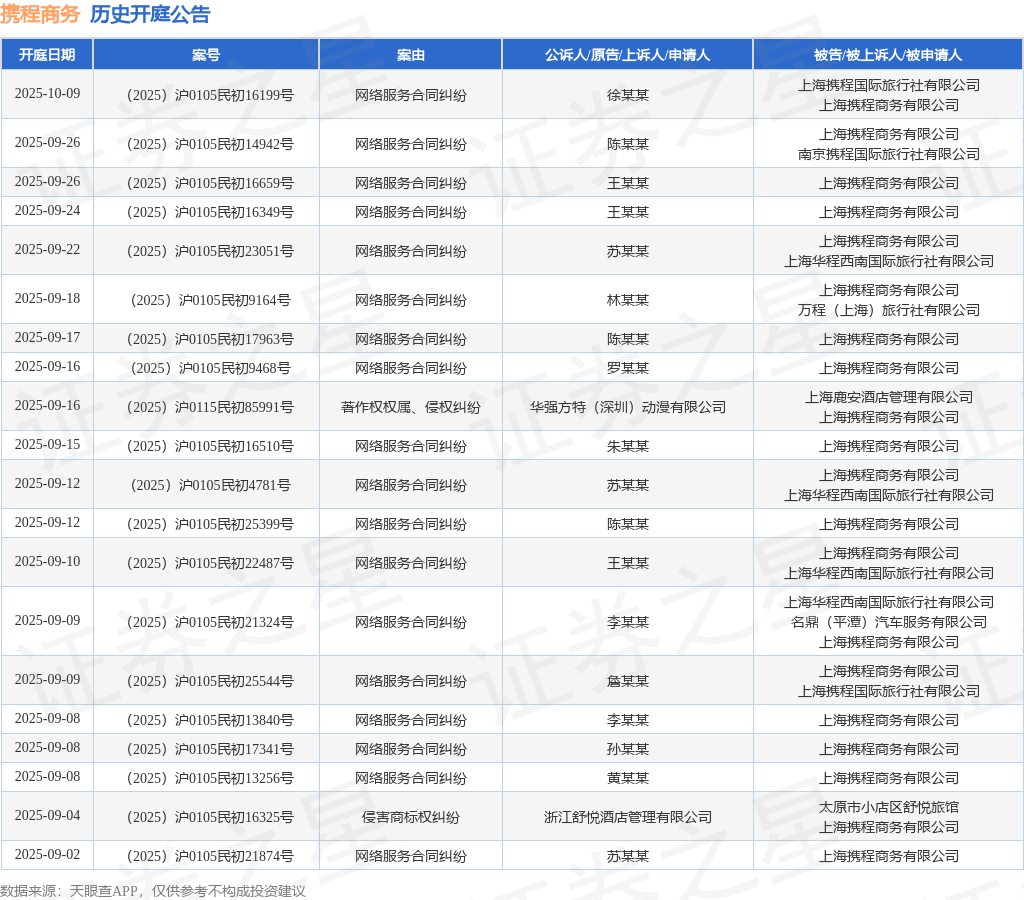Click case number 沪0105民初21874号
Image resolution: width=1024 pixels, height=900 pixels.
coord(210,856)
